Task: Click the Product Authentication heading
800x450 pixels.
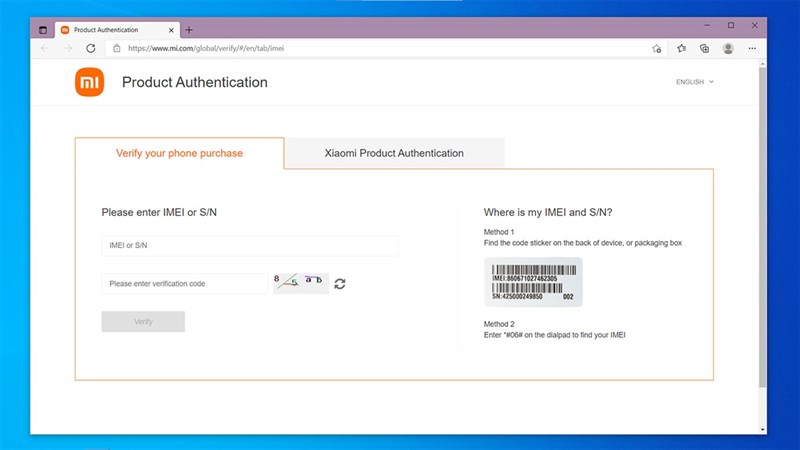Action: click(194, 82)
